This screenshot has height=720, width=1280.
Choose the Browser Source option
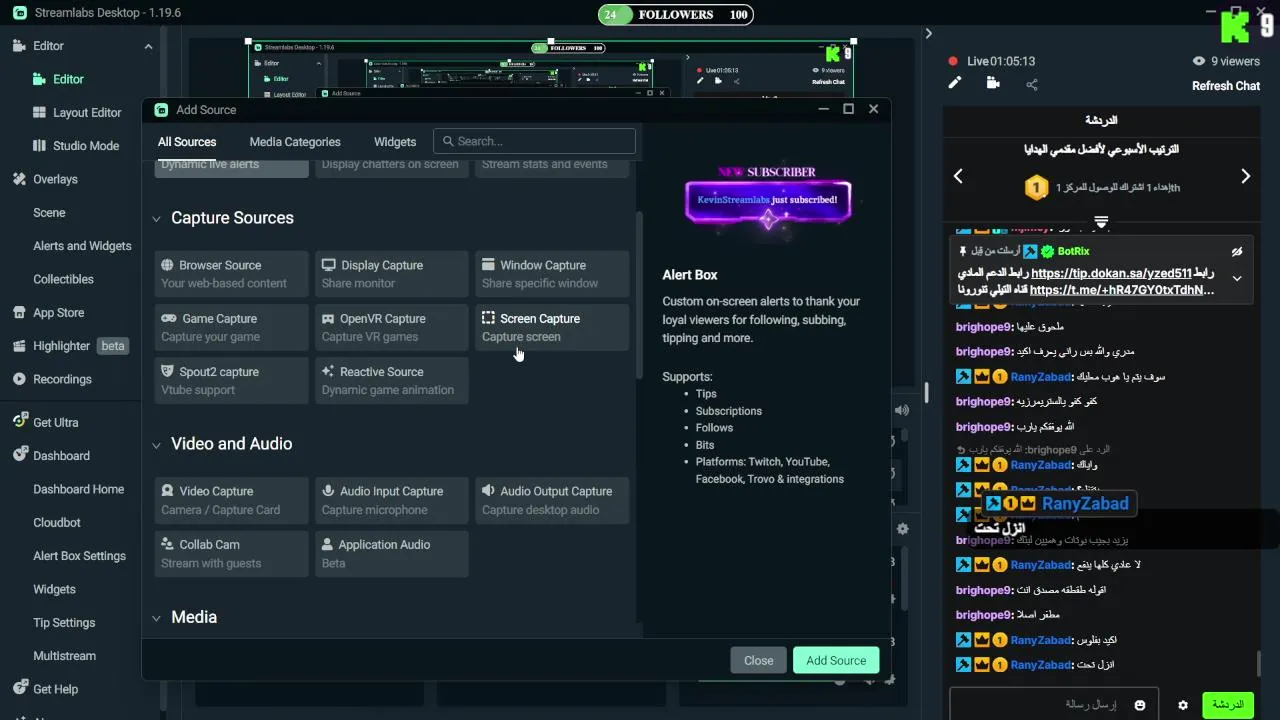pos(231,274)
